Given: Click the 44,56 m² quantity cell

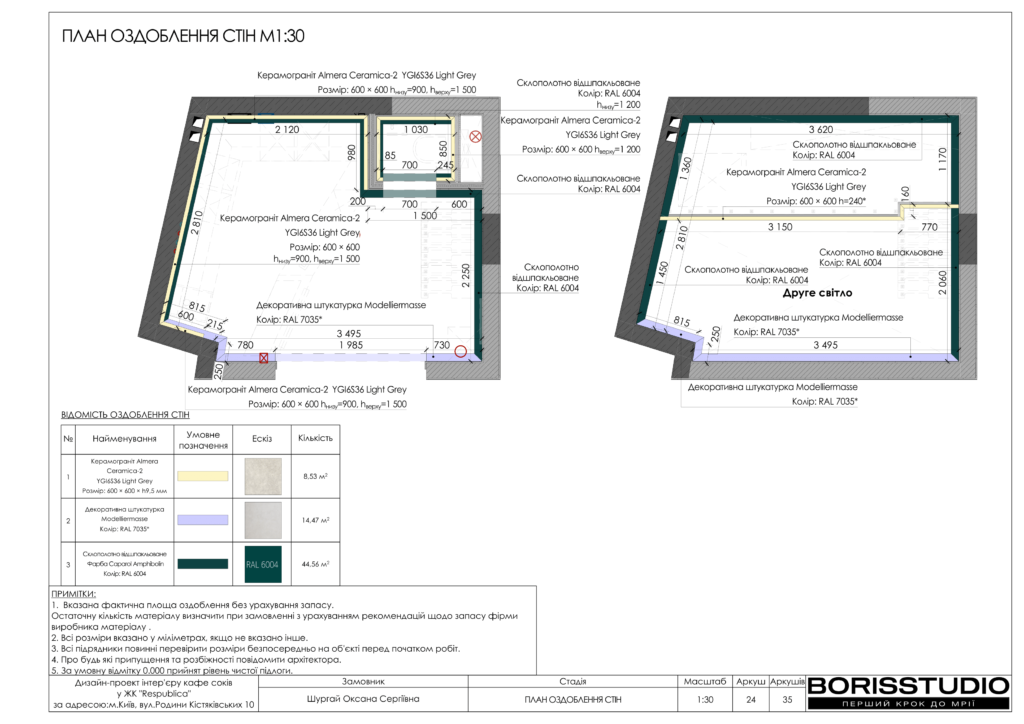Looking at the screenshot, I should 316,564.
